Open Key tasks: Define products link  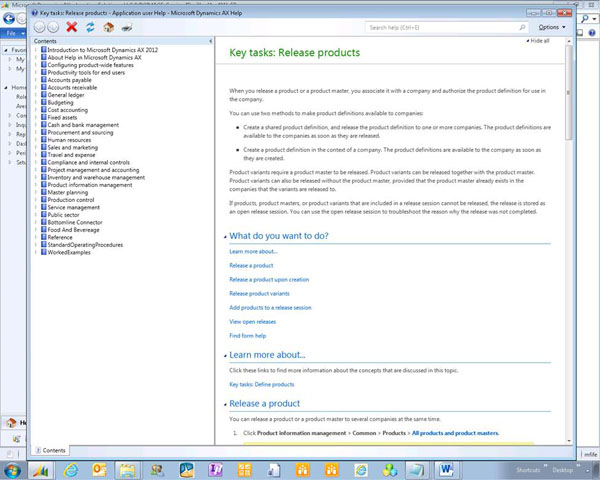click(x=262, y=384)
